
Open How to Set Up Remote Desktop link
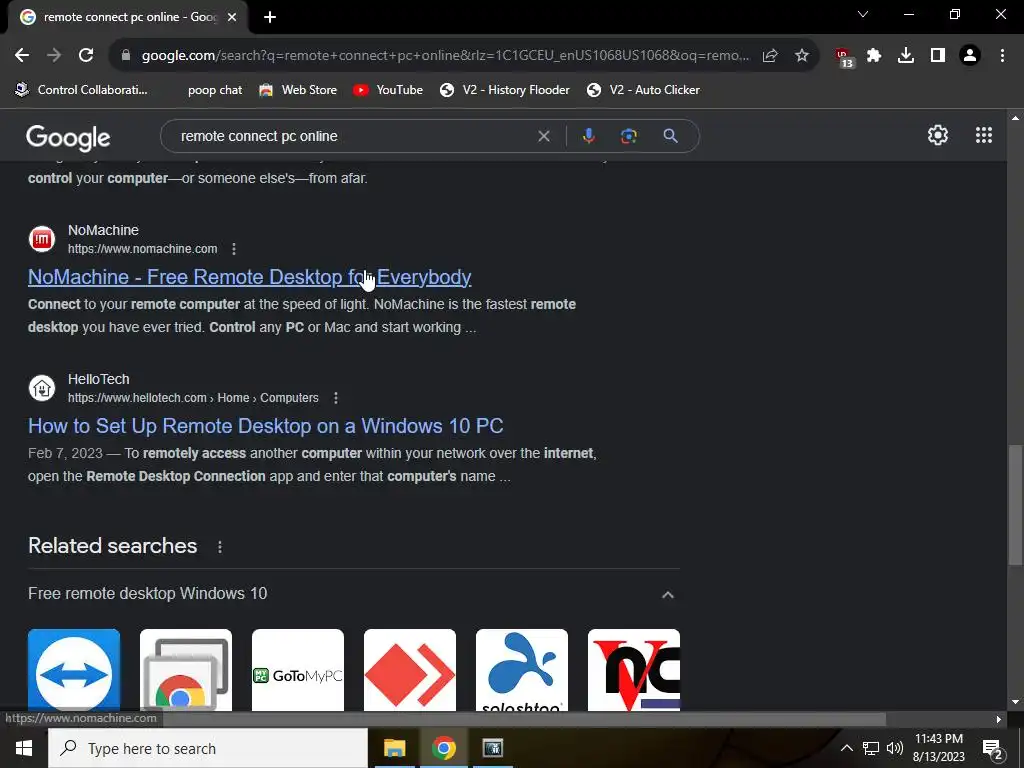coord(266,426)
